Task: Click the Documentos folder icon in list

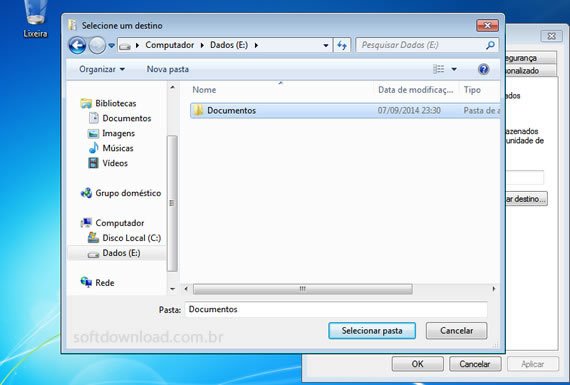Action: (198, 110)
